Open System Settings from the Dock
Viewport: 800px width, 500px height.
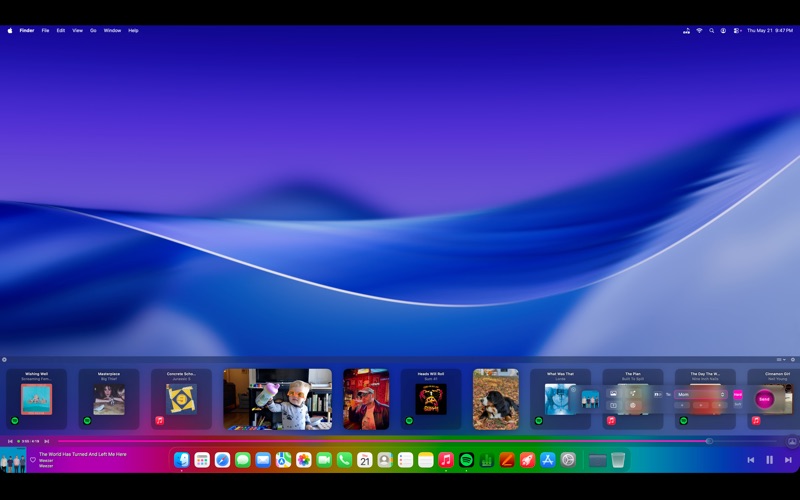(568, 460)
